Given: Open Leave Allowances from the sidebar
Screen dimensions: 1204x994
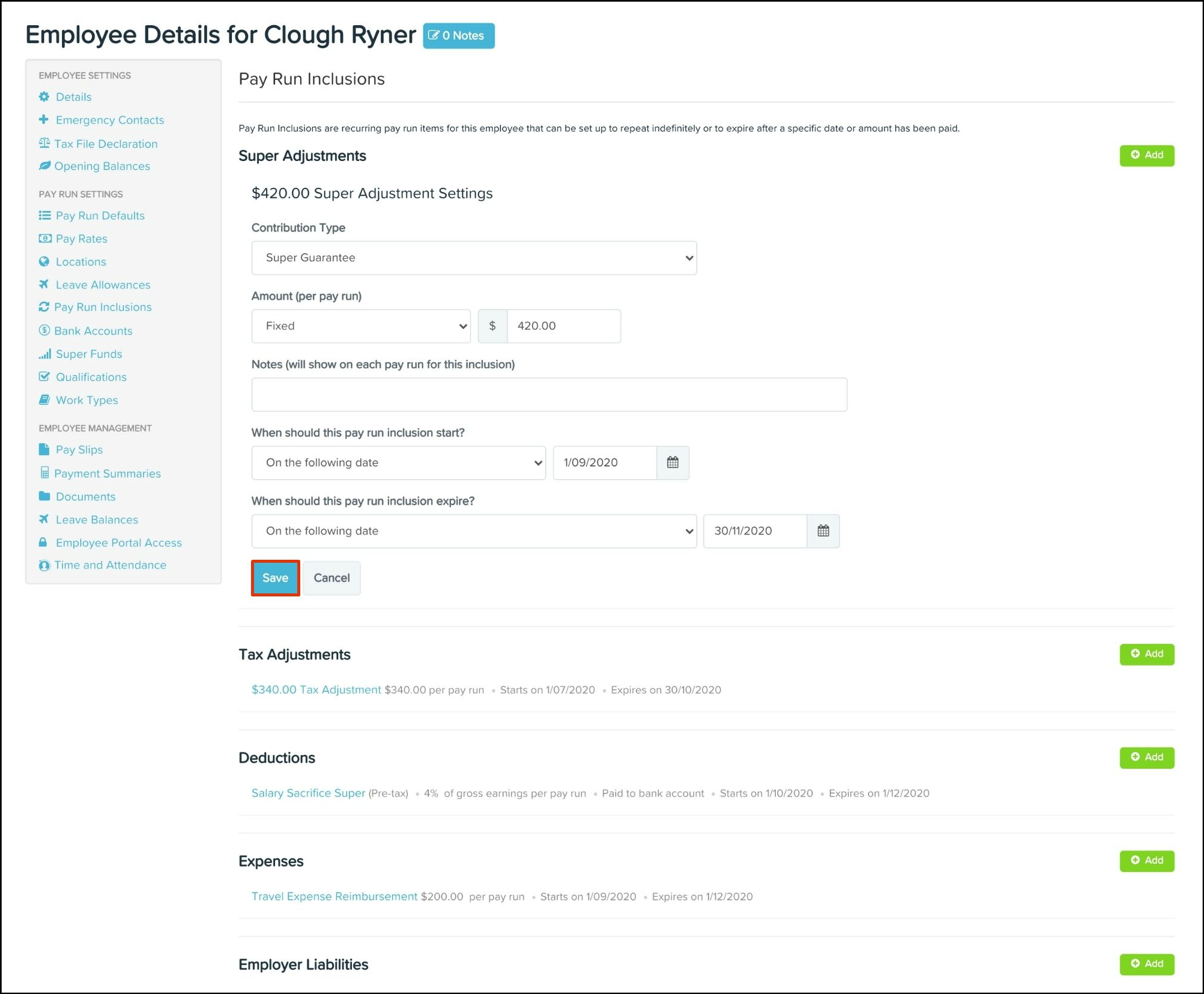Looking at the screenshot, I should point(103,285).
